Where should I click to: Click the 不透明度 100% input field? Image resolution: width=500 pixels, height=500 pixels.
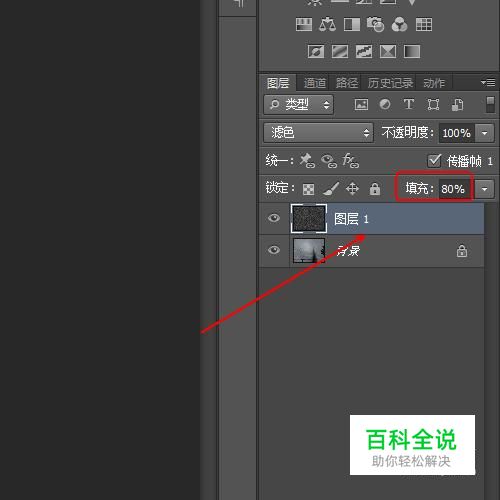[457, 133]
